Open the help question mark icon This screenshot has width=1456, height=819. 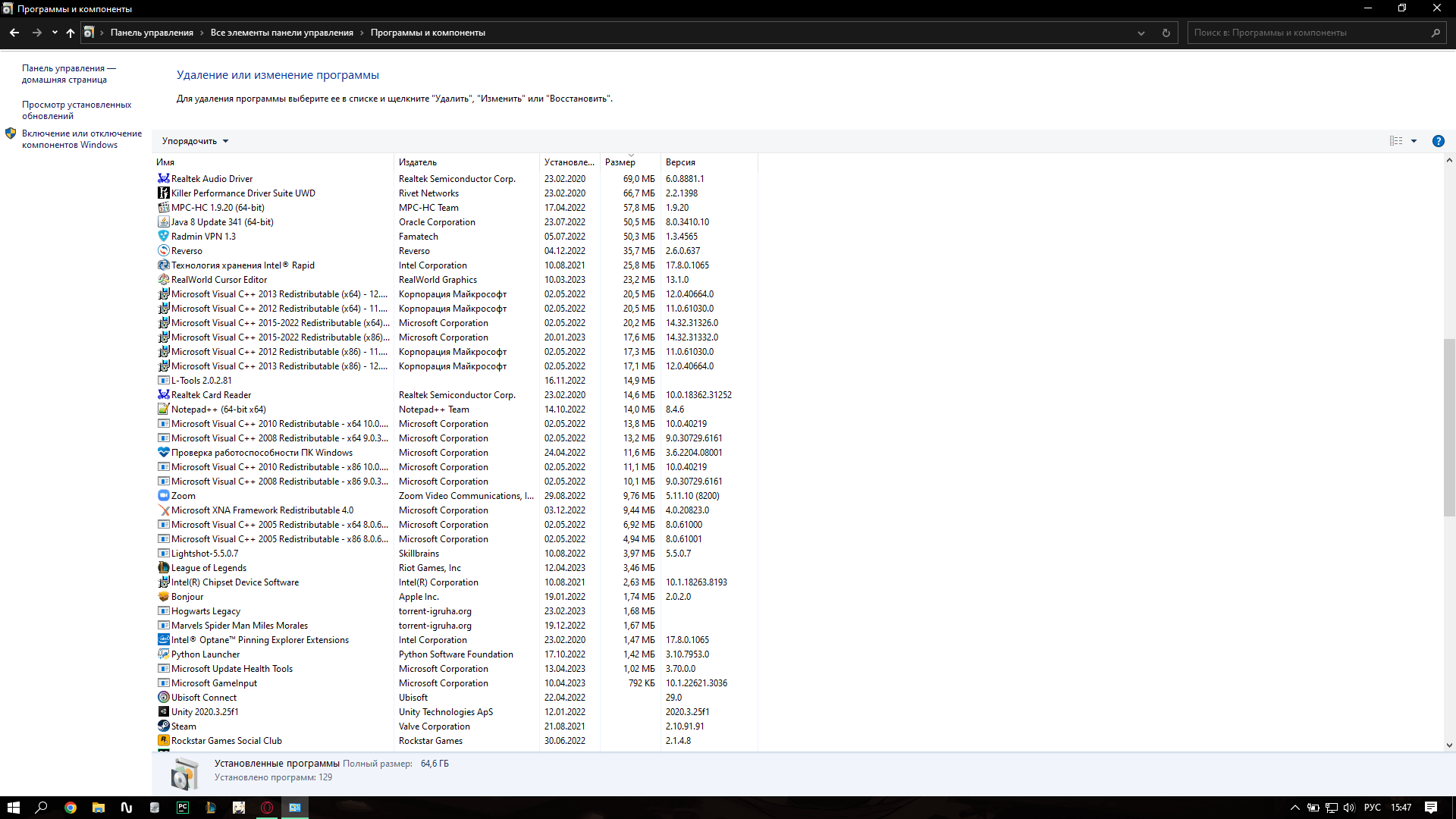tap(1438, 141)
